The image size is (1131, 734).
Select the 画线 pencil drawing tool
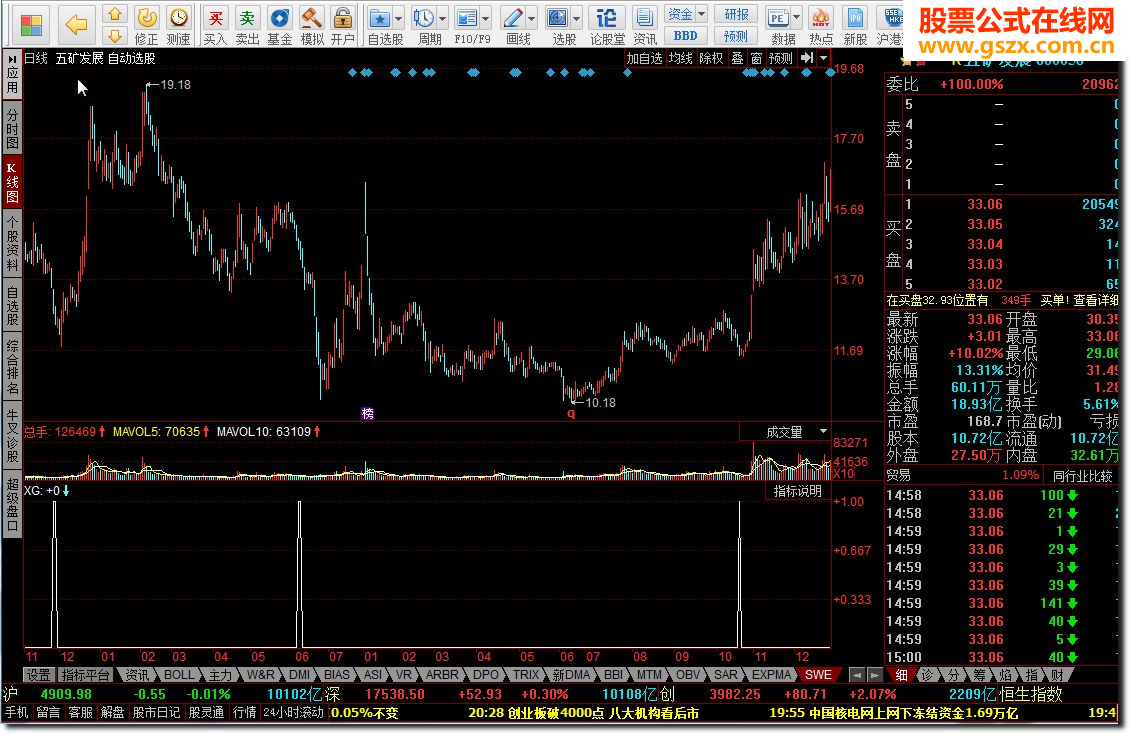[x=513, y=17]
